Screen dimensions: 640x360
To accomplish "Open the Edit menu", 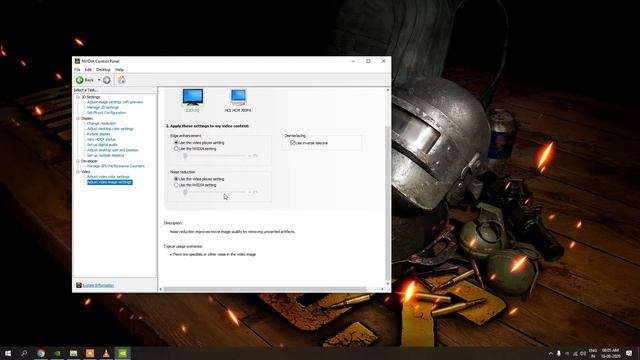I will (88, 70).
